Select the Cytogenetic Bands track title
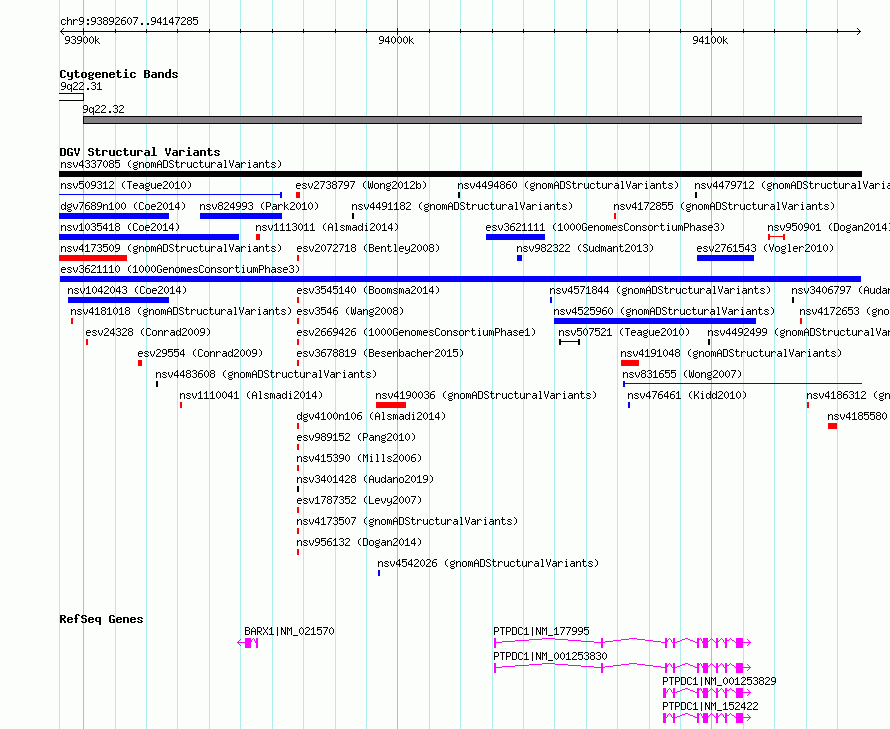890x729 pixels. coord(119,74)
